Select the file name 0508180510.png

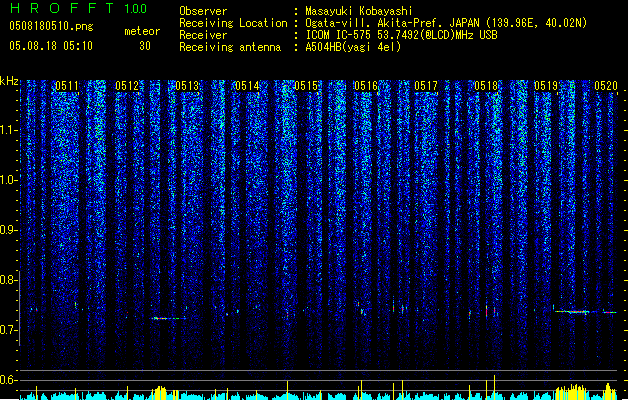tap(51, 26)
